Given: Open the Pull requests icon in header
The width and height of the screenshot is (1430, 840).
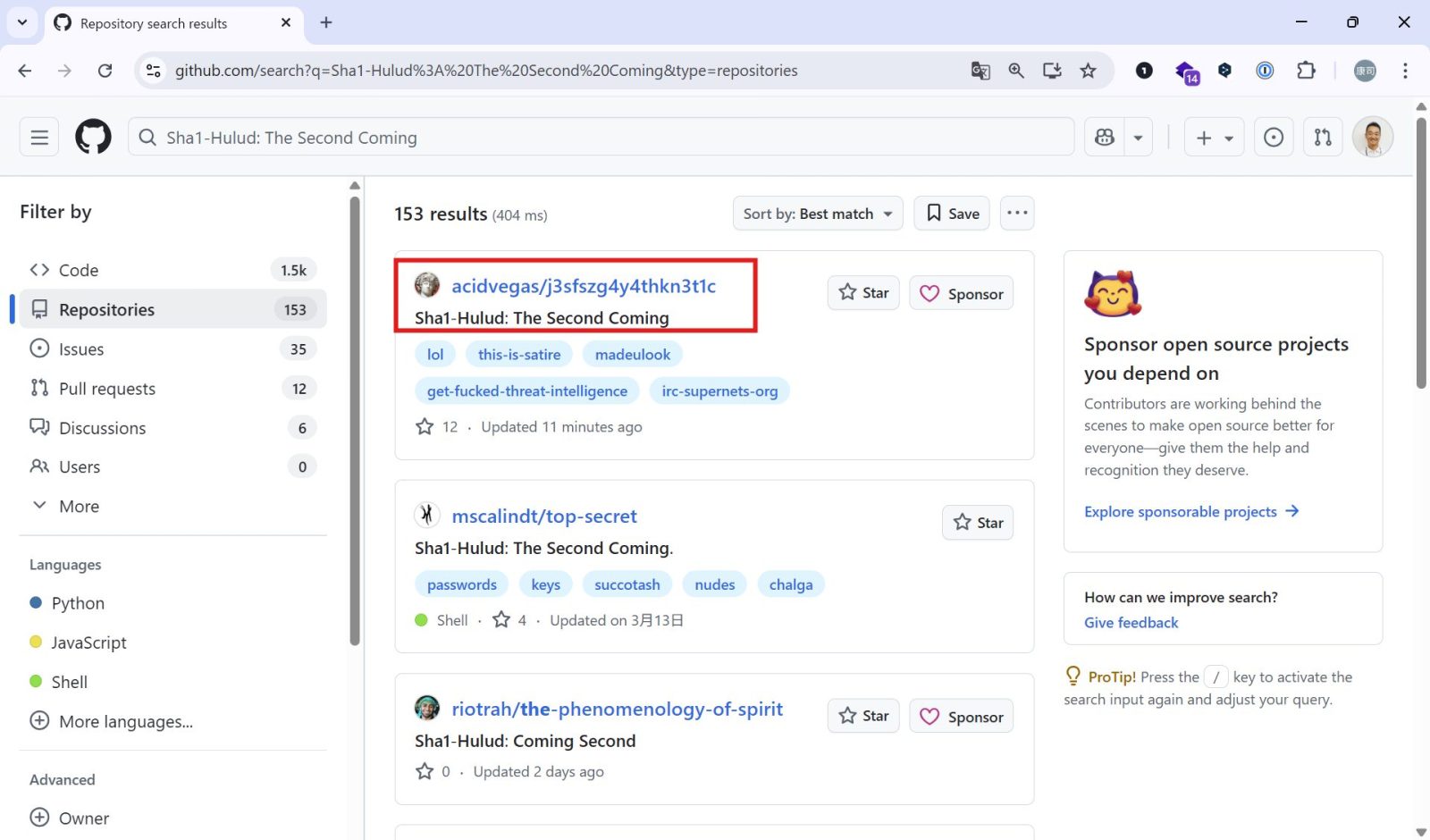Looking at the screenshot, I should [1323, 138].
